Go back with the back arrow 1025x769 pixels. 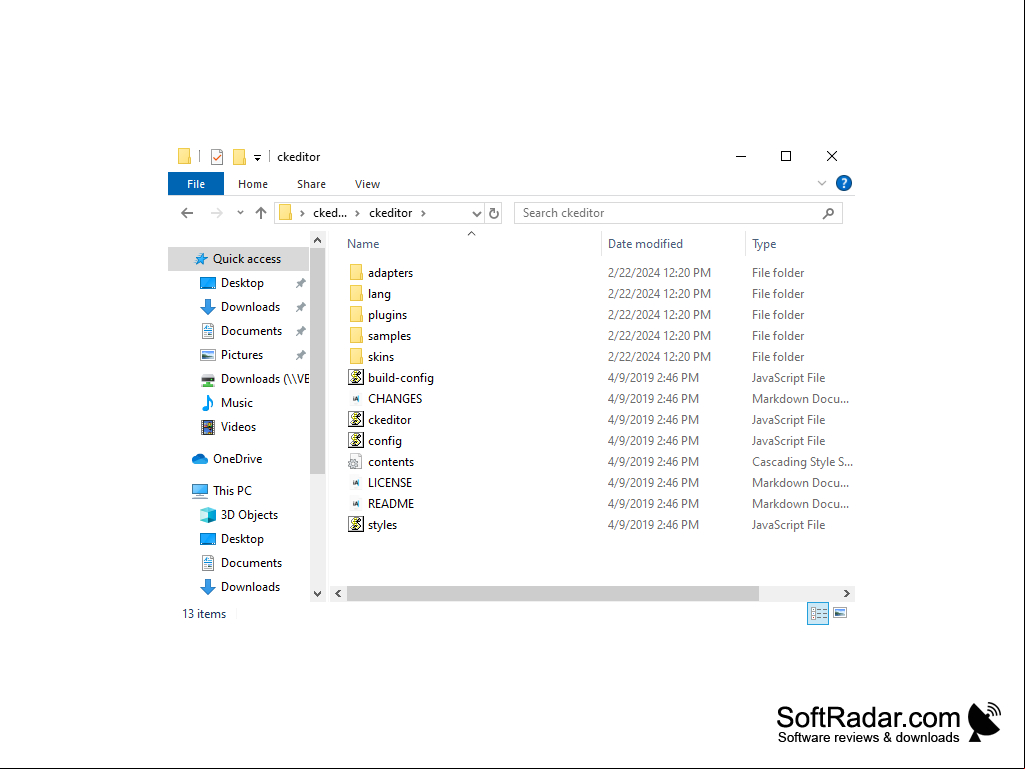(188, 213)
